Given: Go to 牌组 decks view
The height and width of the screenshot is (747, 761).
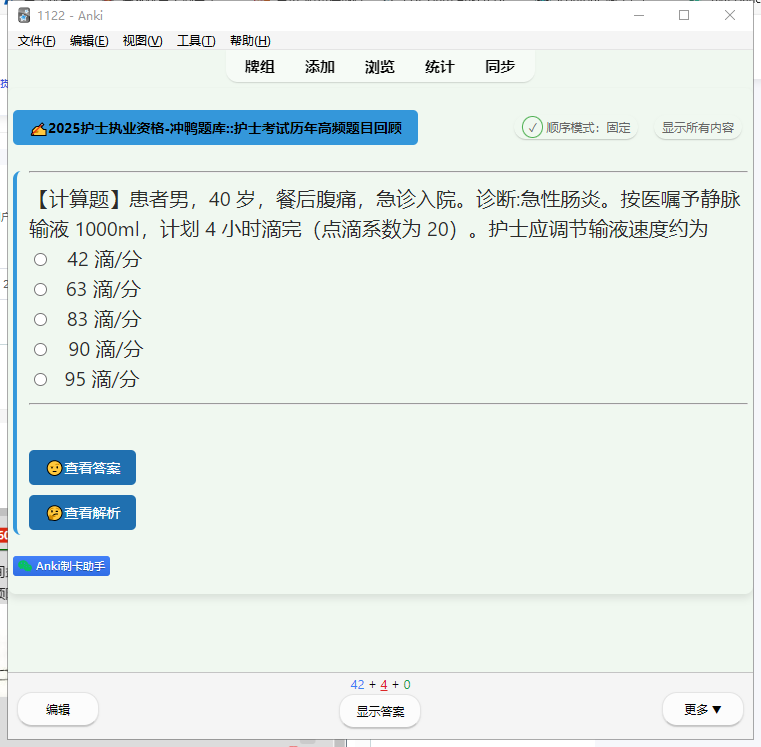Looking at the screenshot, I should (x=260, y=66).
